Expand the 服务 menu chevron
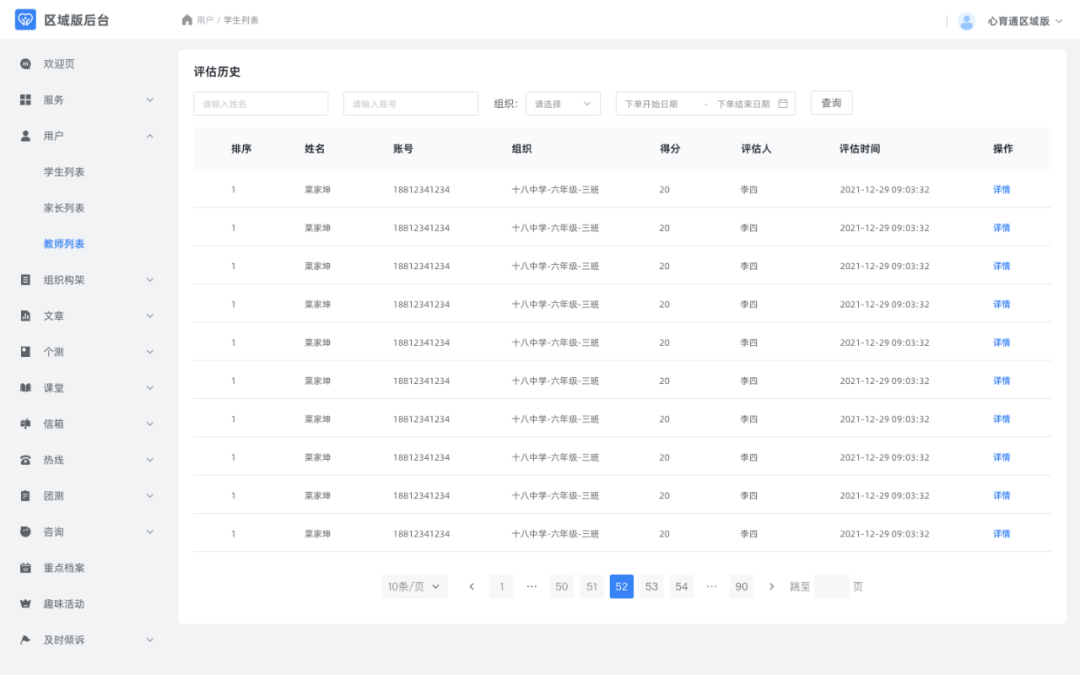The image size is (1080, 675). [x=150, y=100]
